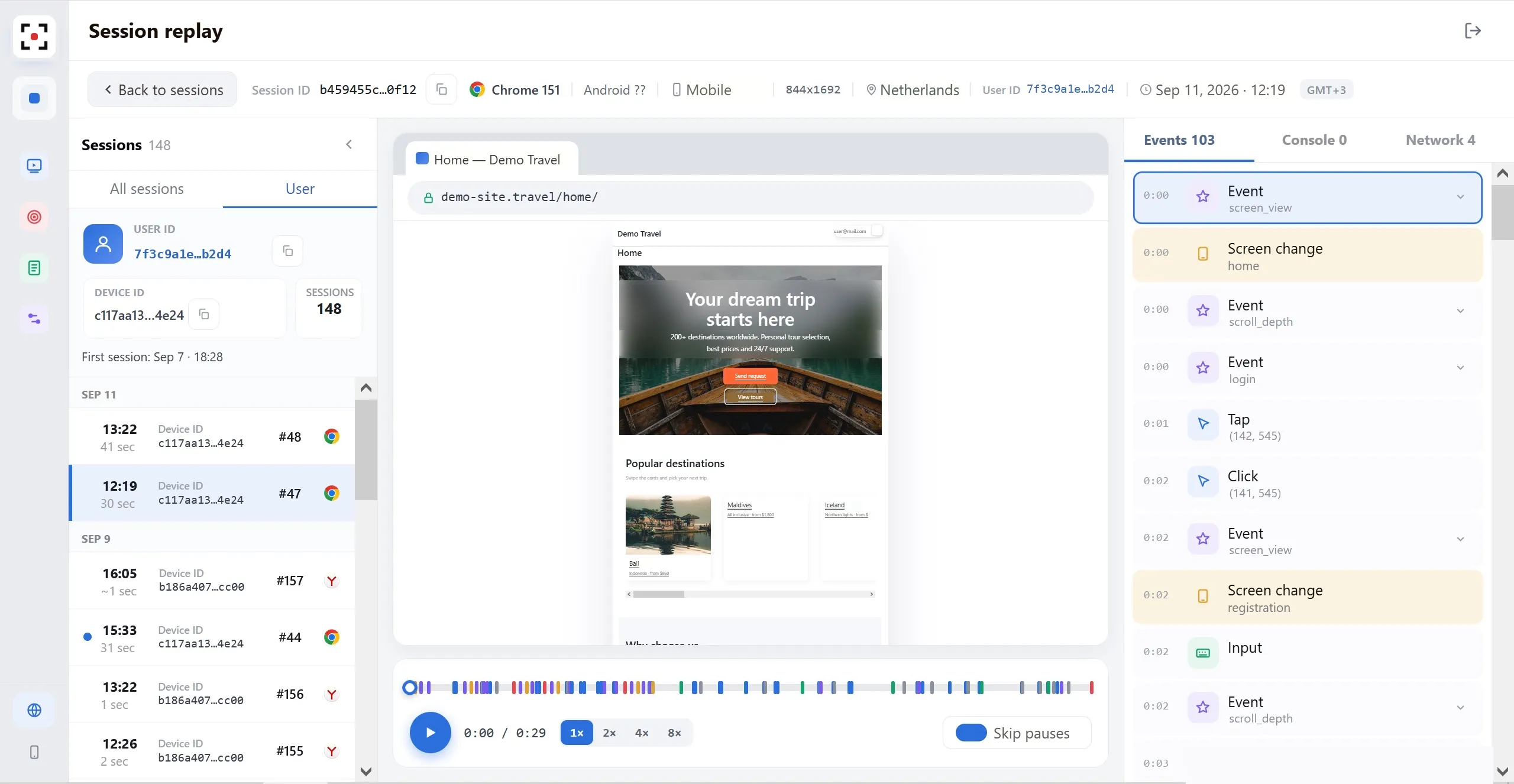This screenshot has height=784, width=1514.
Task: Copy the User ID in user panel
Action: (x=287, y=251)
